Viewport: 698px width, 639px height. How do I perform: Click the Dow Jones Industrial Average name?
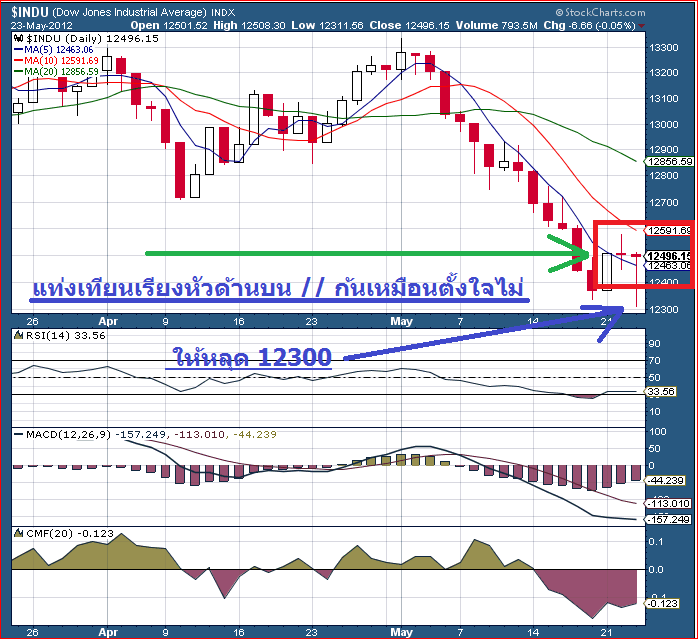click(130, 12)
